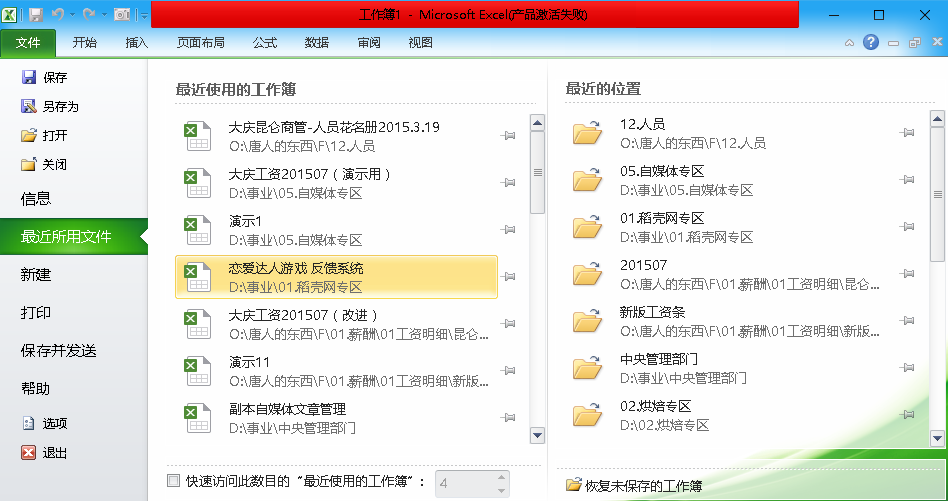The height and width of the screenshot is (501, 948).
Task: Switch to the 文件 tab
Action: pos(28,43)
